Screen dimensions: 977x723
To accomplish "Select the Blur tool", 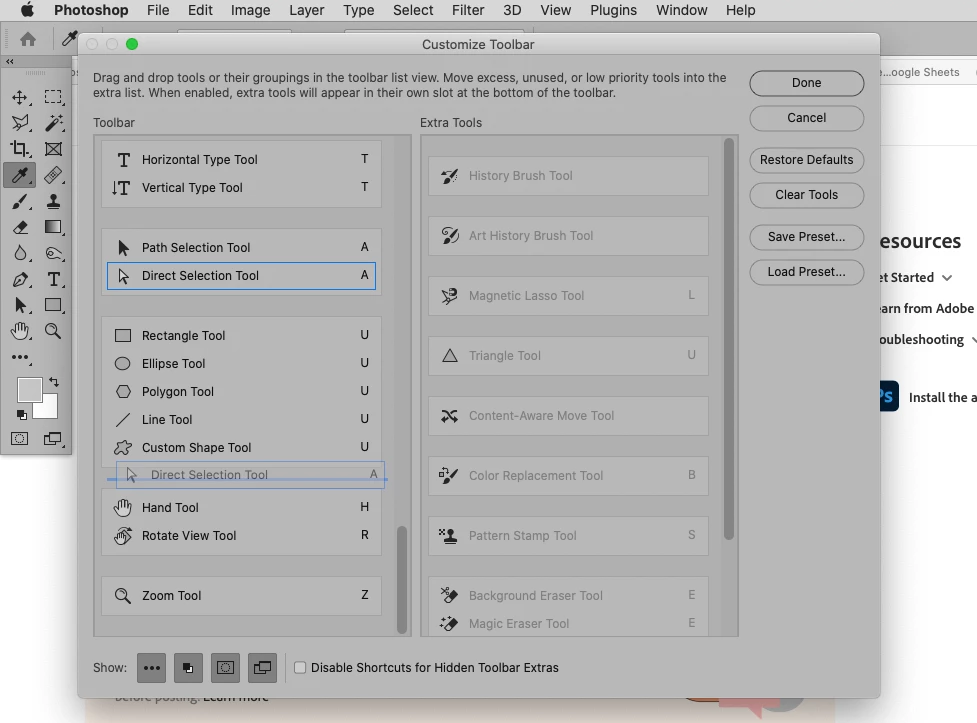I will [20, 253].
